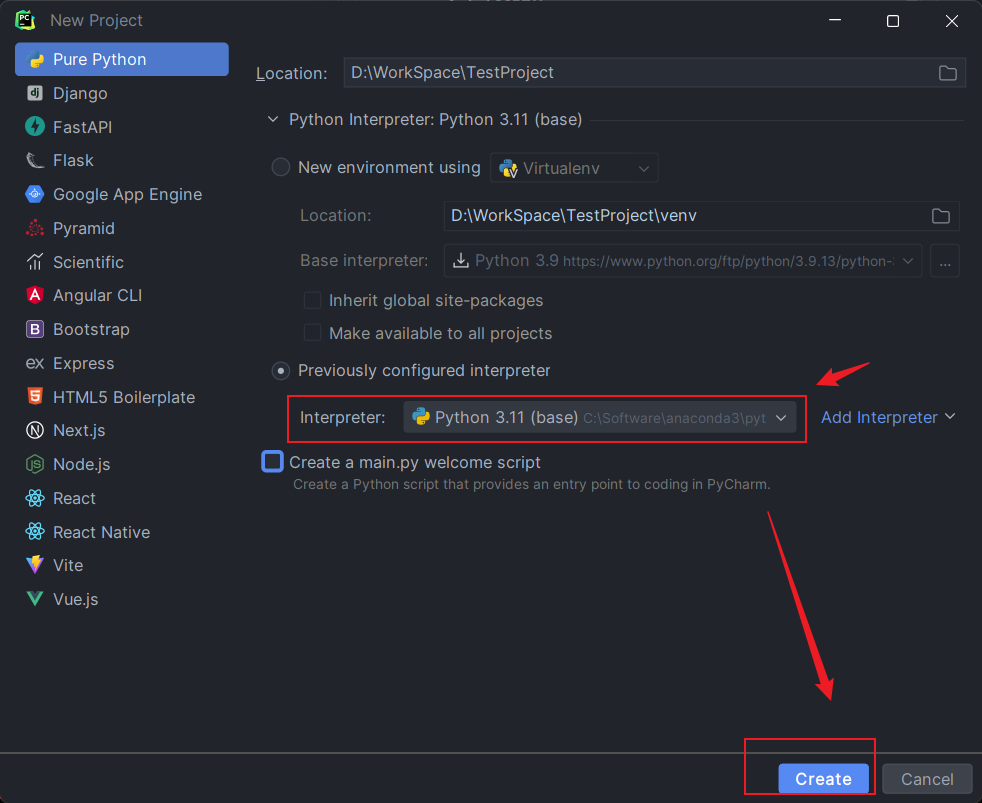Select New environment using radio button
The height and width of the screenshot is (803, 982).
pos(281,167)
